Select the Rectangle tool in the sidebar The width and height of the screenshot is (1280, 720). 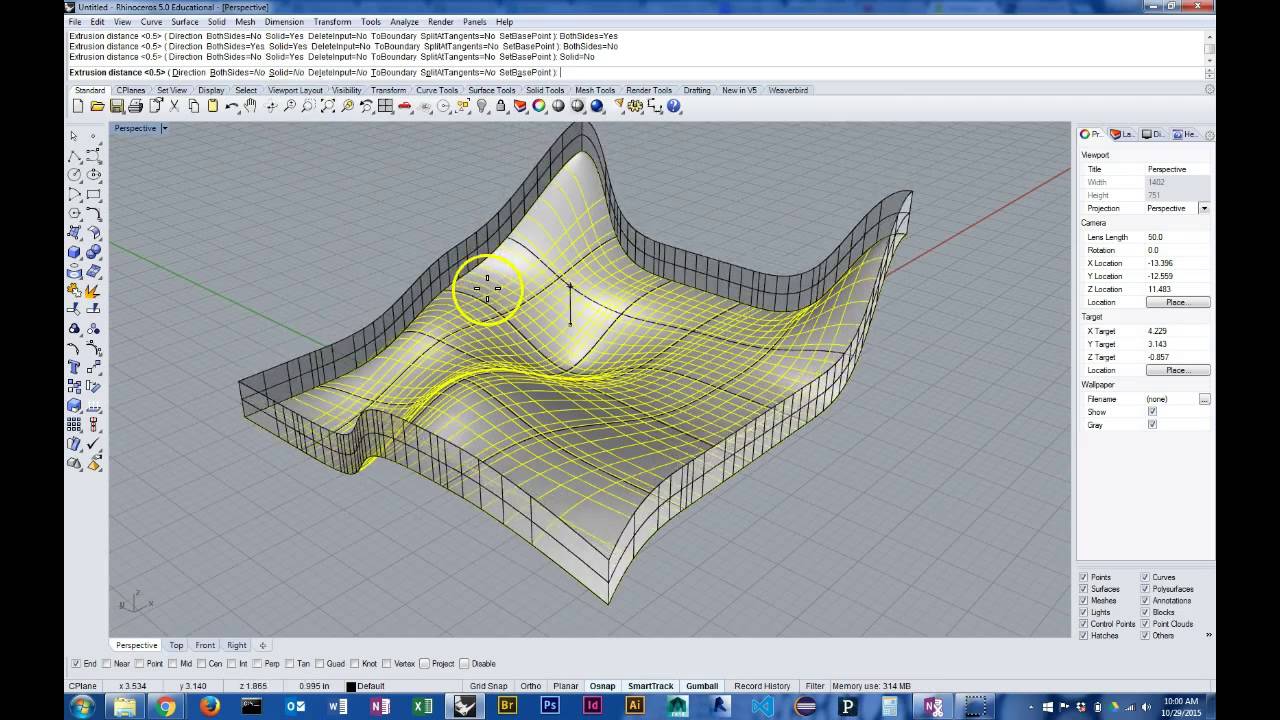pyautogui.click(x=94, y=194)
